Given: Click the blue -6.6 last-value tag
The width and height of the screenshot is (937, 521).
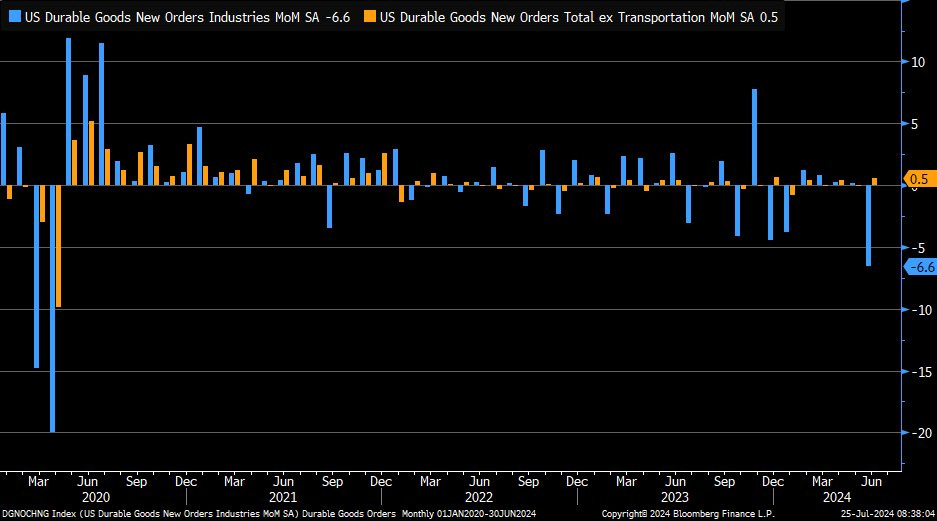Looking at the screenshot, I should pyautogui.click(x=919, y=267).
